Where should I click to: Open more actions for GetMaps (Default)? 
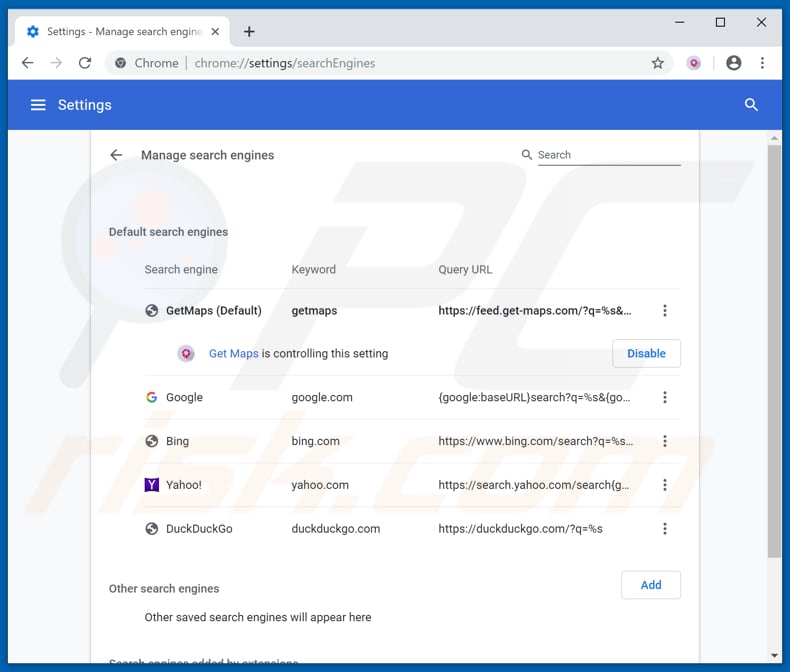pos(665,310)
